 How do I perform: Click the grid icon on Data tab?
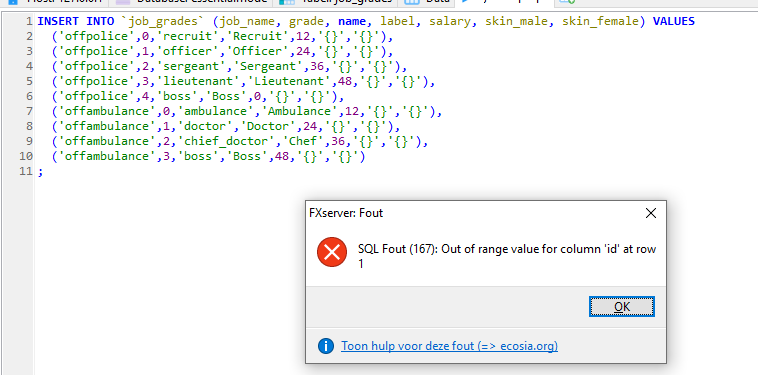click(411, 1)
